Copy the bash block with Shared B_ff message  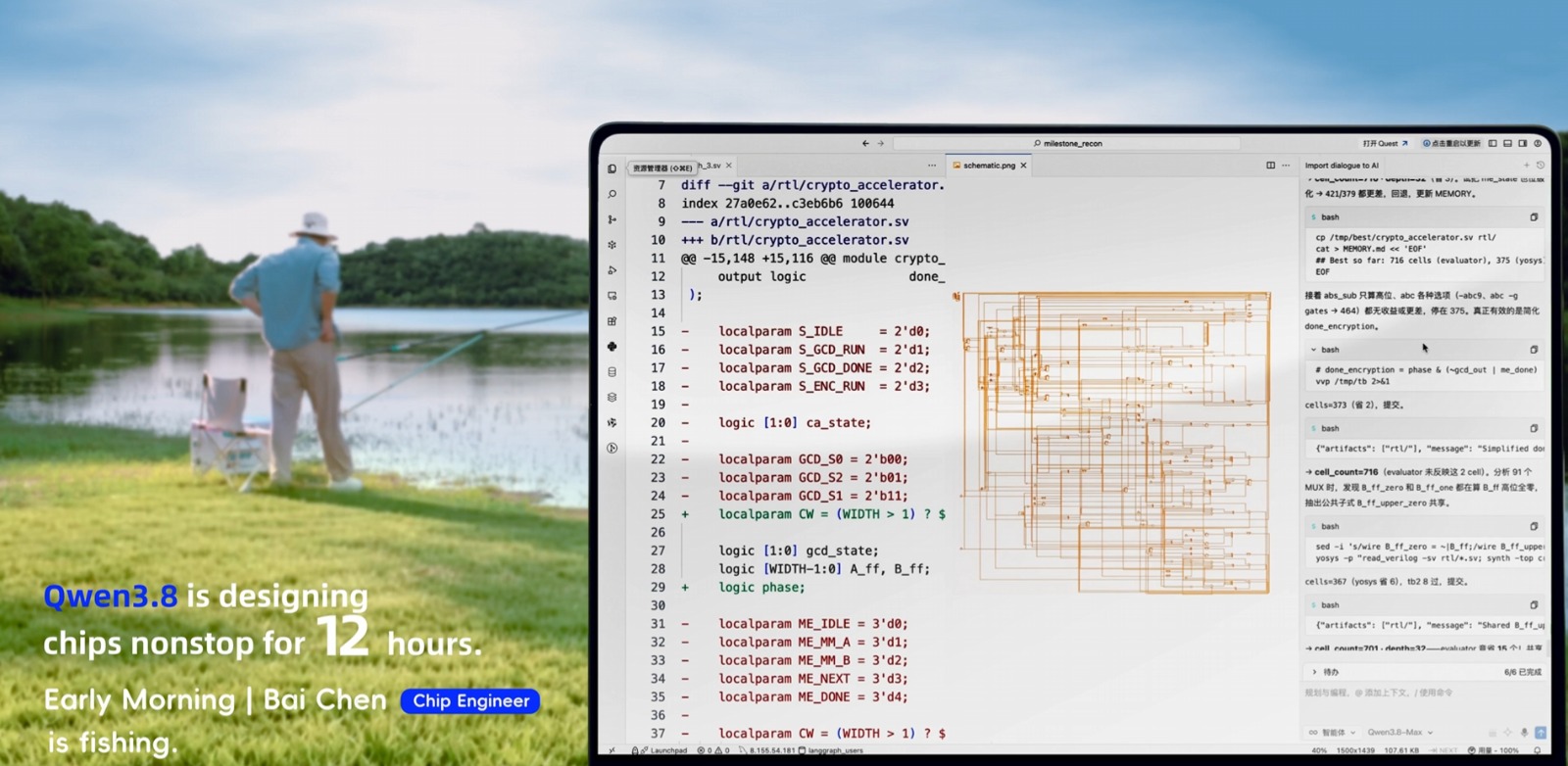[x=1534, y=605]
